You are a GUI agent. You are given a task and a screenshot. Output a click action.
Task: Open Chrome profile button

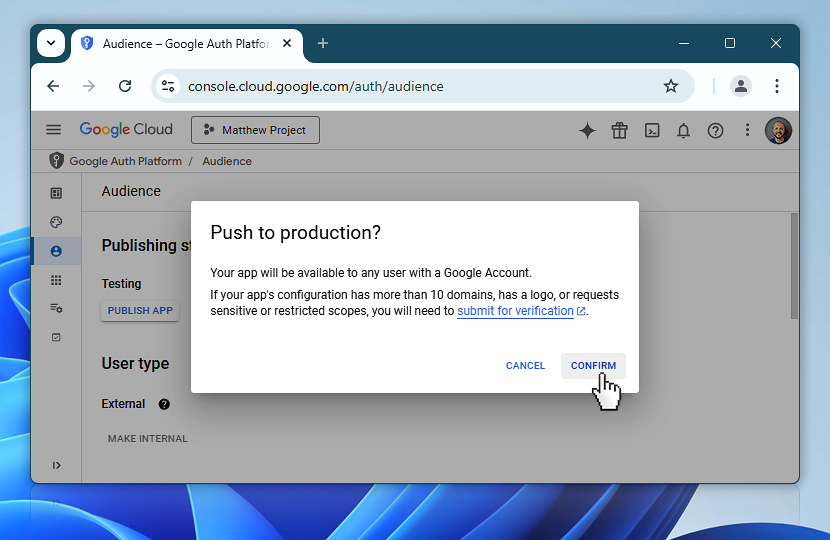click(x=741, y=86)
